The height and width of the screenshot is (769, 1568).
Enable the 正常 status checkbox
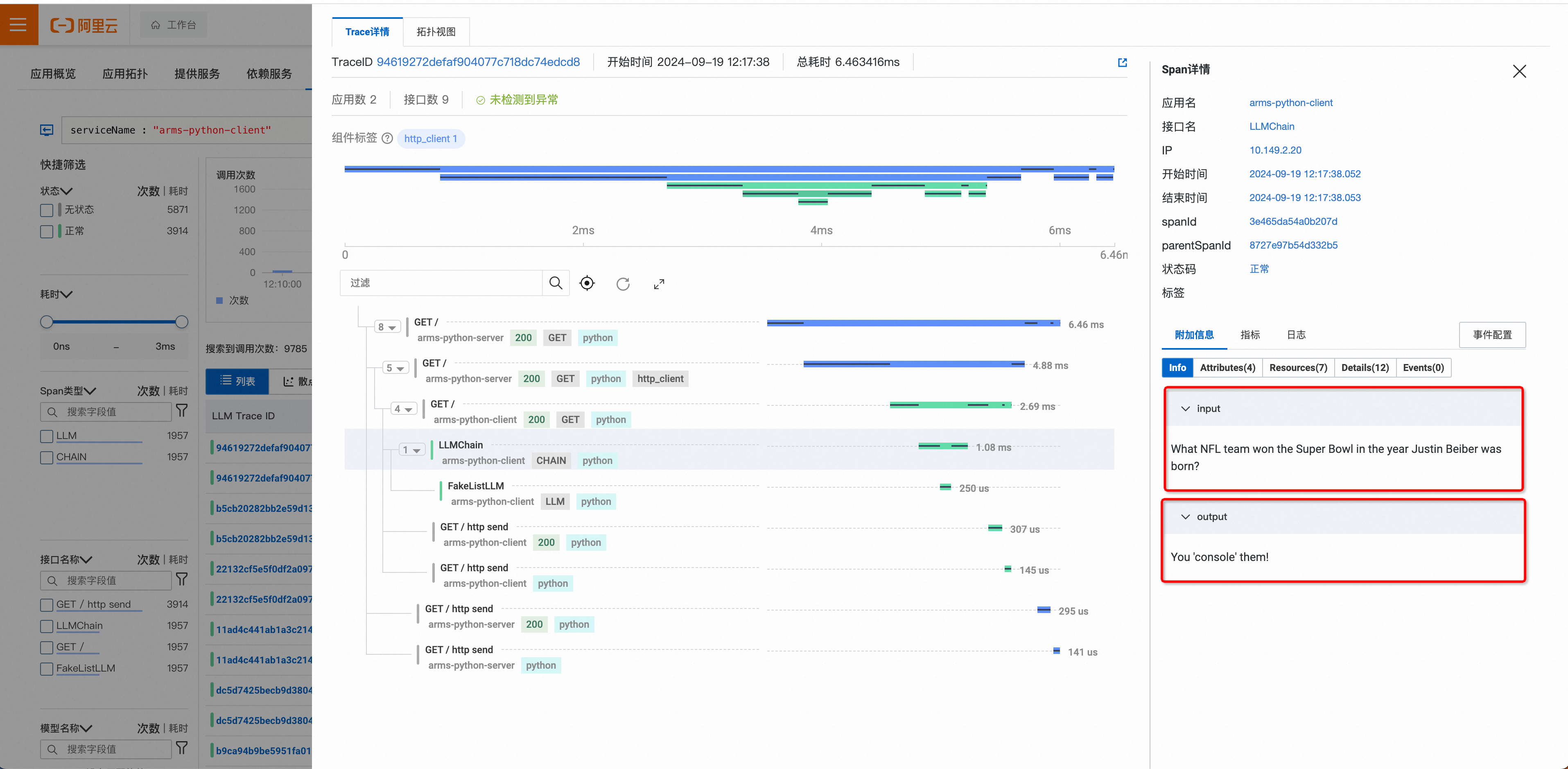tap(47, 231)
